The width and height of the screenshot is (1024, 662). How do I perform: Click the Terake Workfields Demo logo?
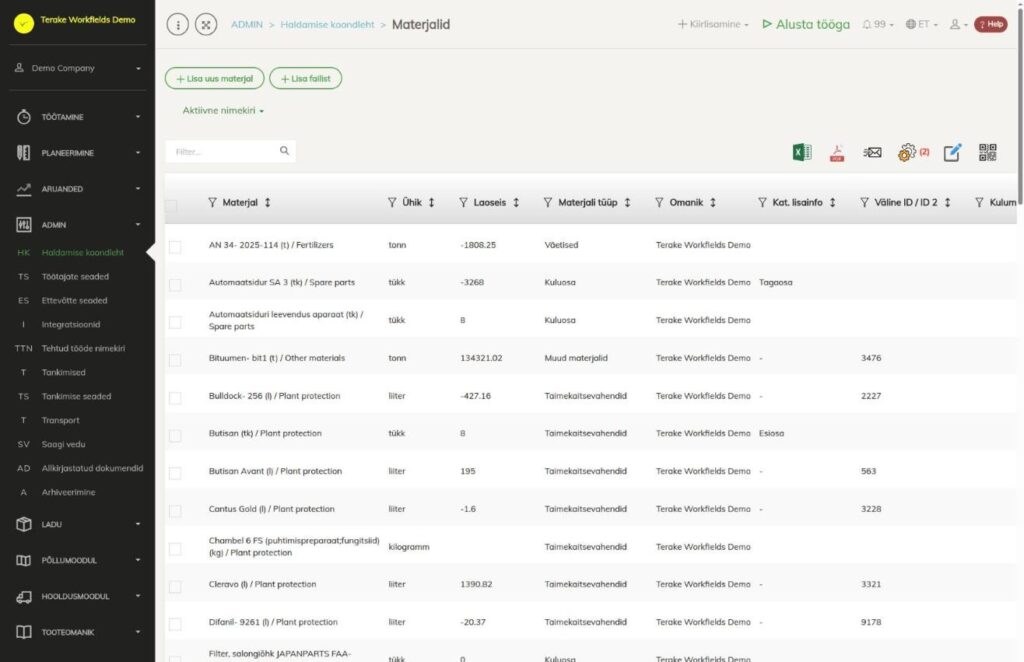[x=24, y=24]
